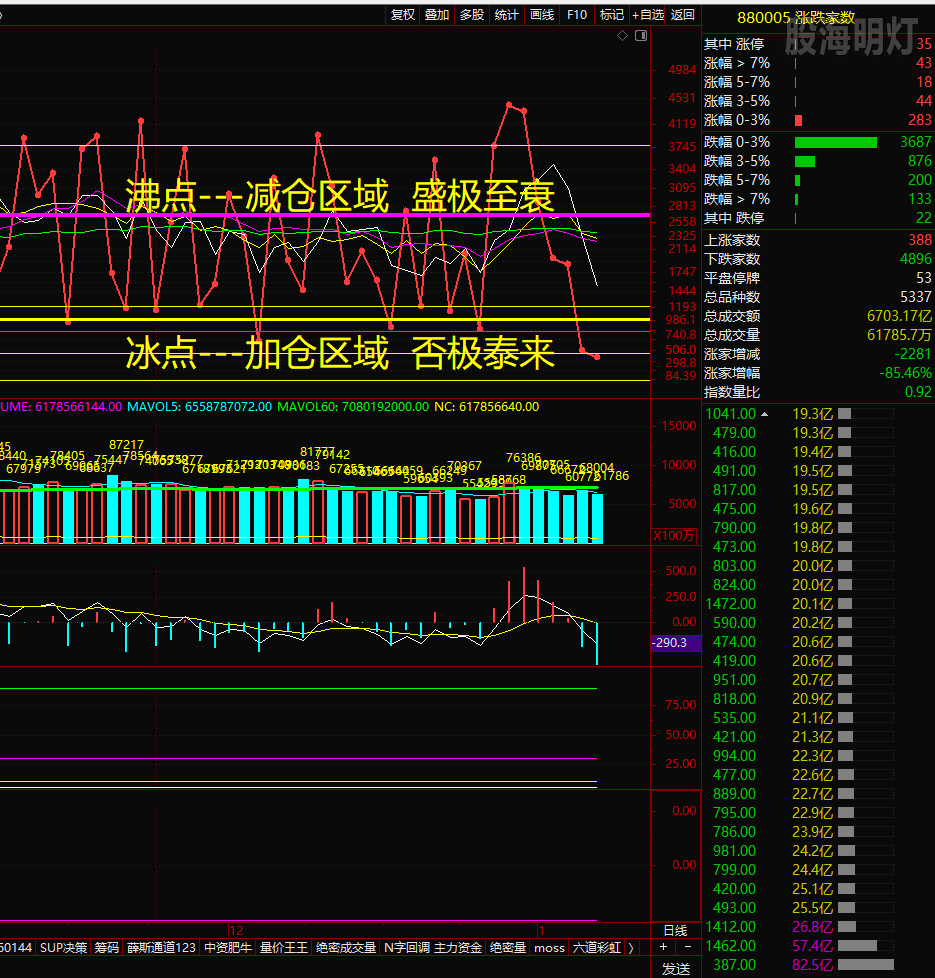Click the 涨幅 > 7% row
Viewport: 935px width, 978px height.
(818, 63)
